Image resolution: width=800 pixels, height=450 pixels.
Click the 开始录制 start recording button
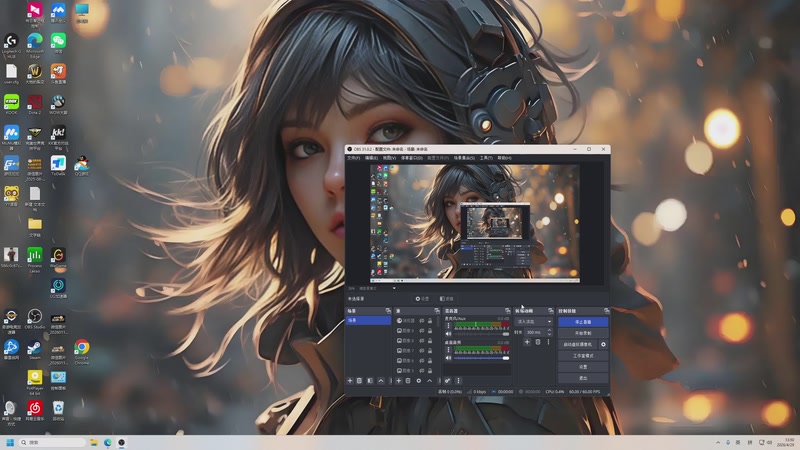pyautogui.click(x=583, y=333)
